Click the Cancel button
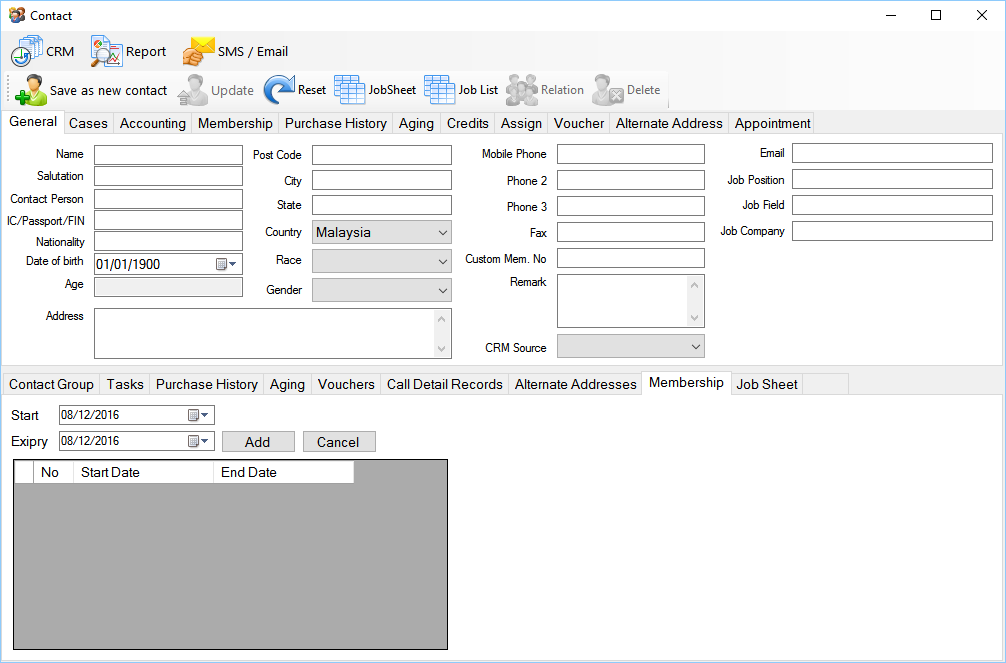The image size is (1006, 663). (x=339, y=442)
